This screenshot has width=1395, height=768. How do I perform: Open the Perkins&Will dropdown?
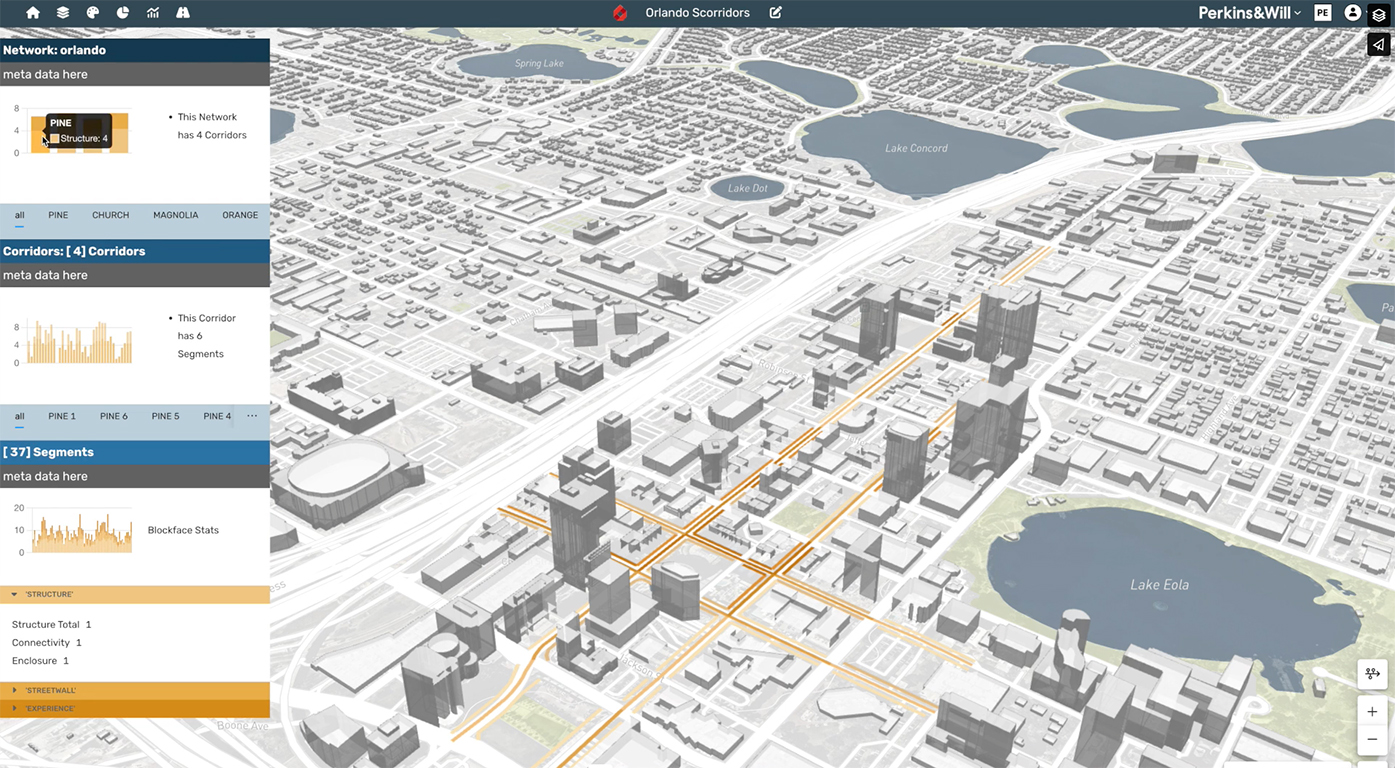coord(1249,13)
